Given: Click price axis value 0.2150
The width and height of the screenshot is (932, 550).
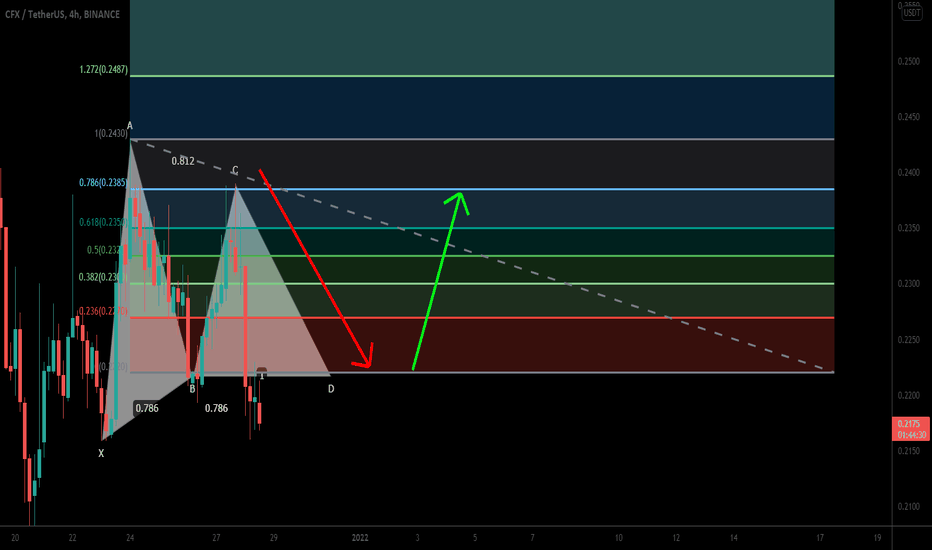Looking at the screenshot, I should [x=908, y=451].
